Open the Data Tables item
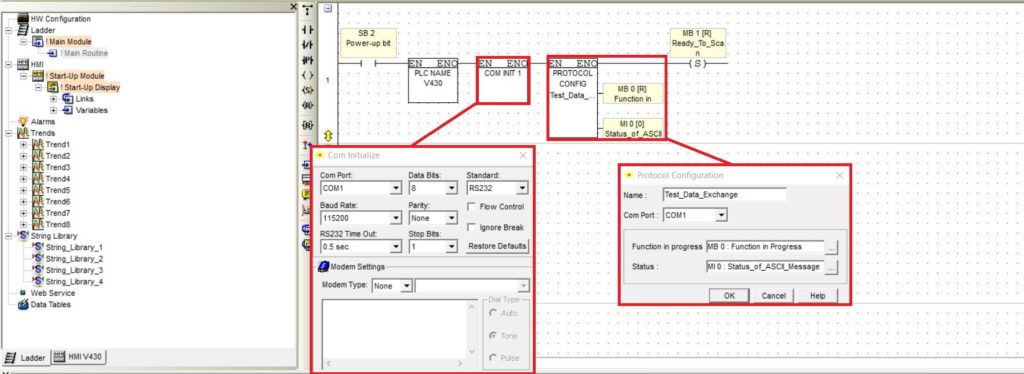Viewport: 1024px width, 374px height. 50,304
